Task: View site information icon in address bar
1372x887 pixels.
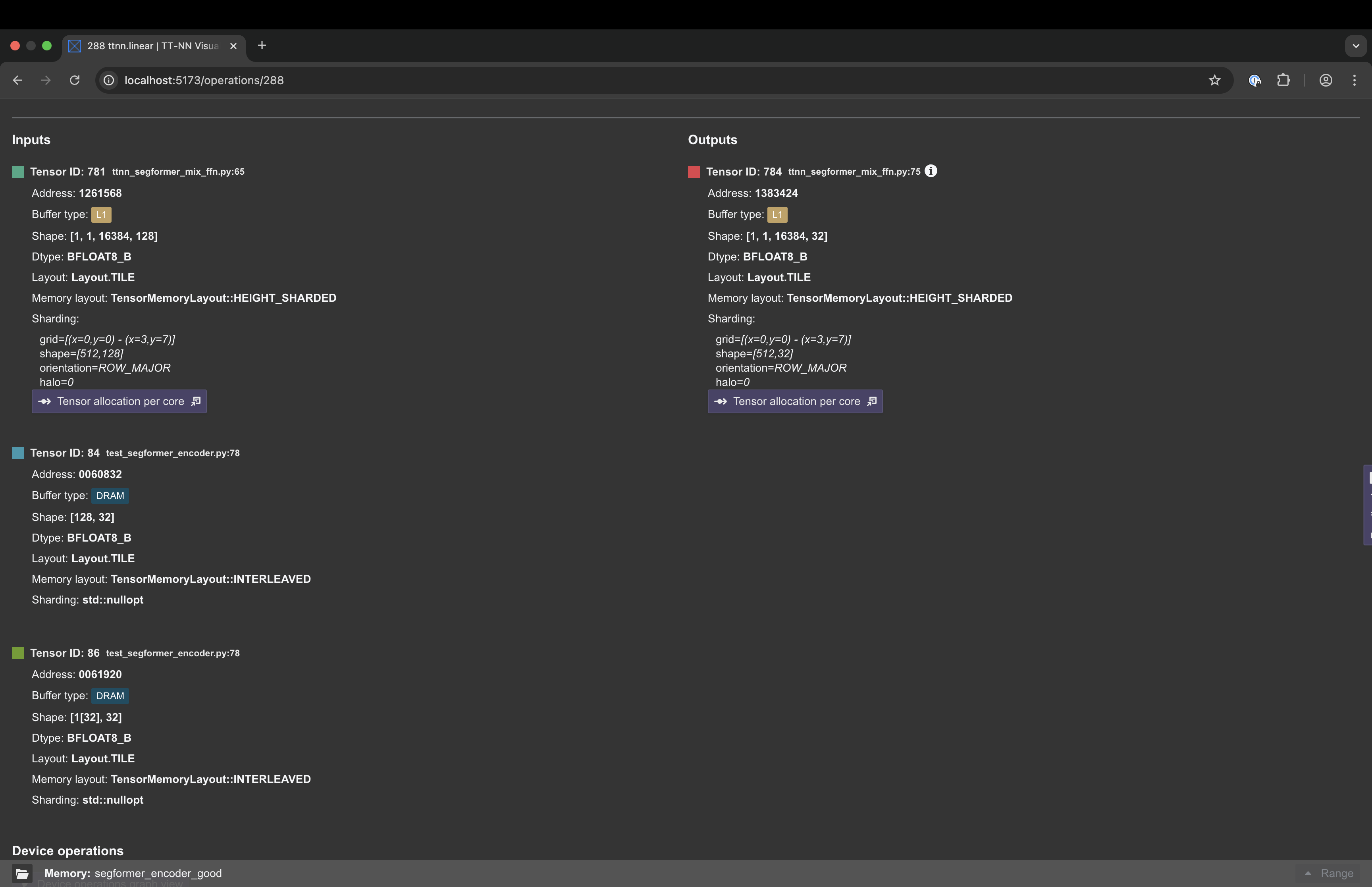Action: click(109, 80)
